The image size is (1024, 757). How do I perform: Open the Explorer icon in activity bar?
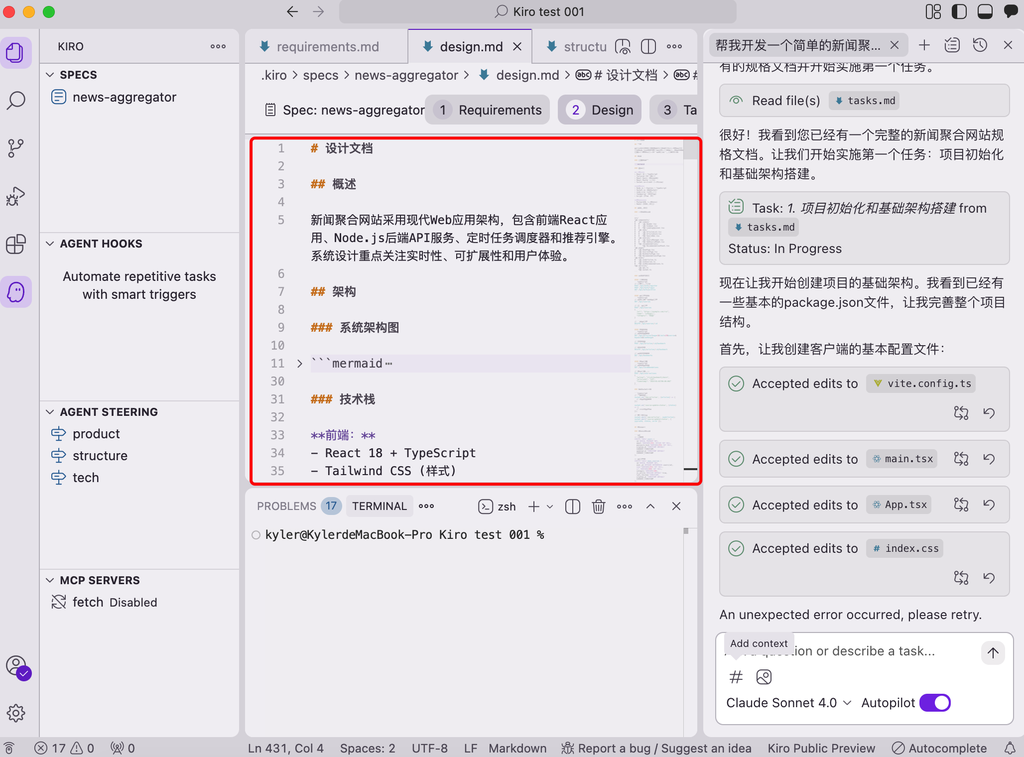tap(16, 52)
